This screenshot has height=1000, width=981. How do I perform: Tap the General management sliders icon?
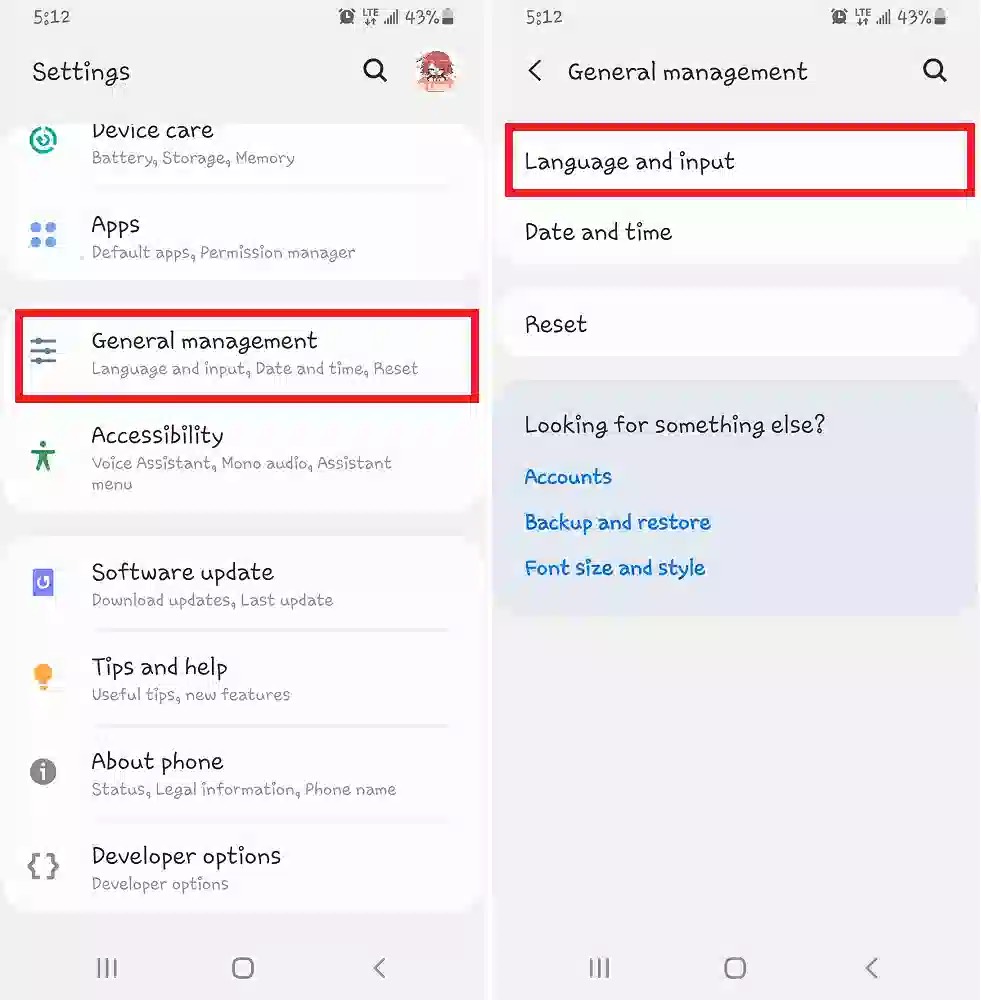tap(43, 351)
